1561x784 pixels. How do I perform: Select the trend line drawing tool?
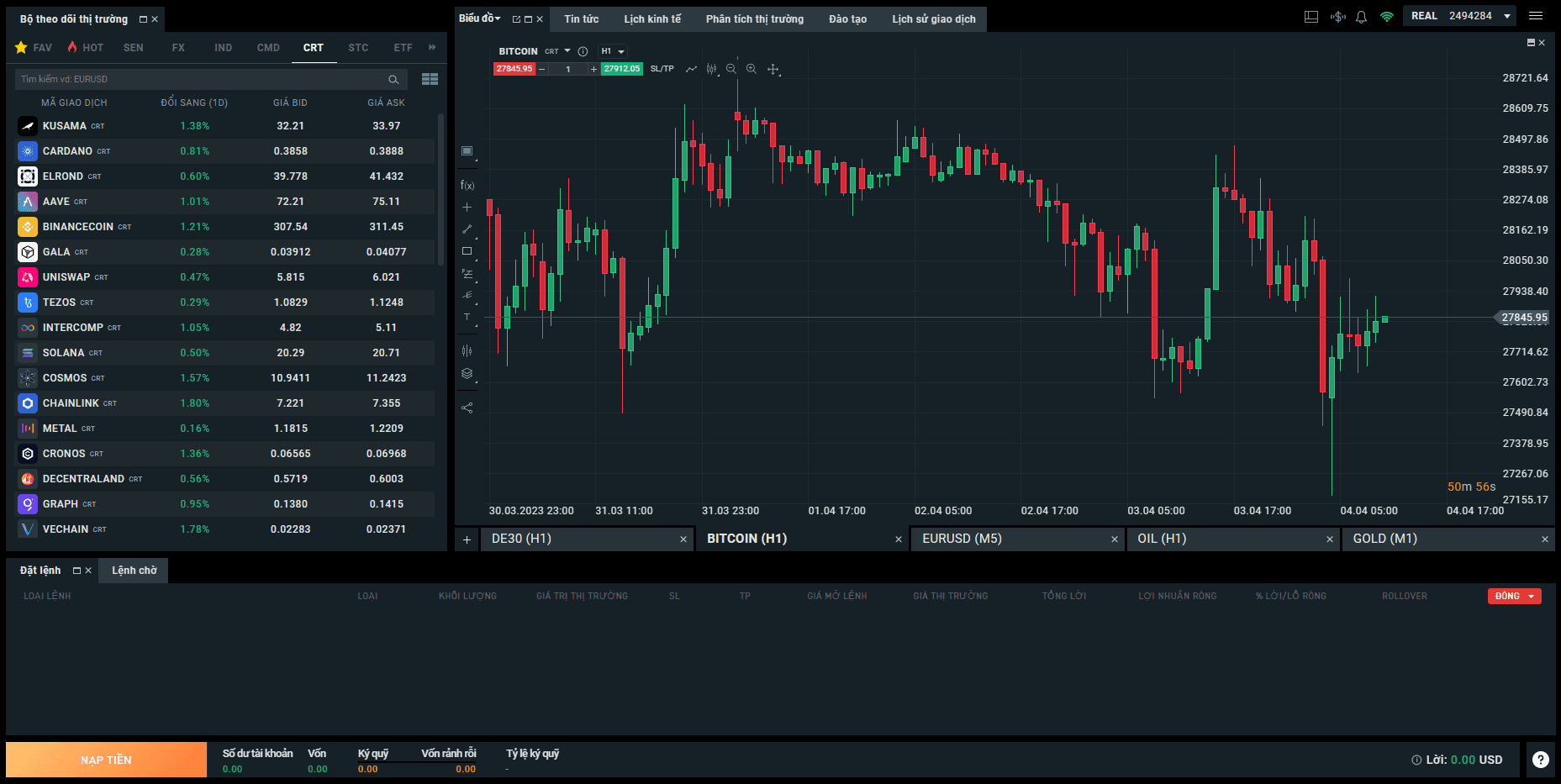tap(467, 229)
